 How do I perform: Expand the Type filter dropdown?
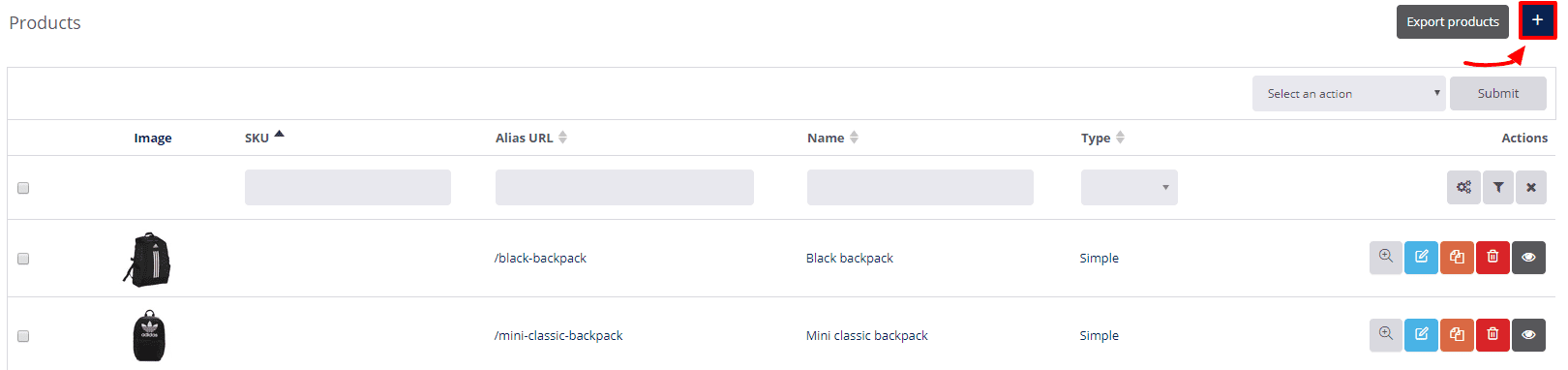pos(1129,187)
